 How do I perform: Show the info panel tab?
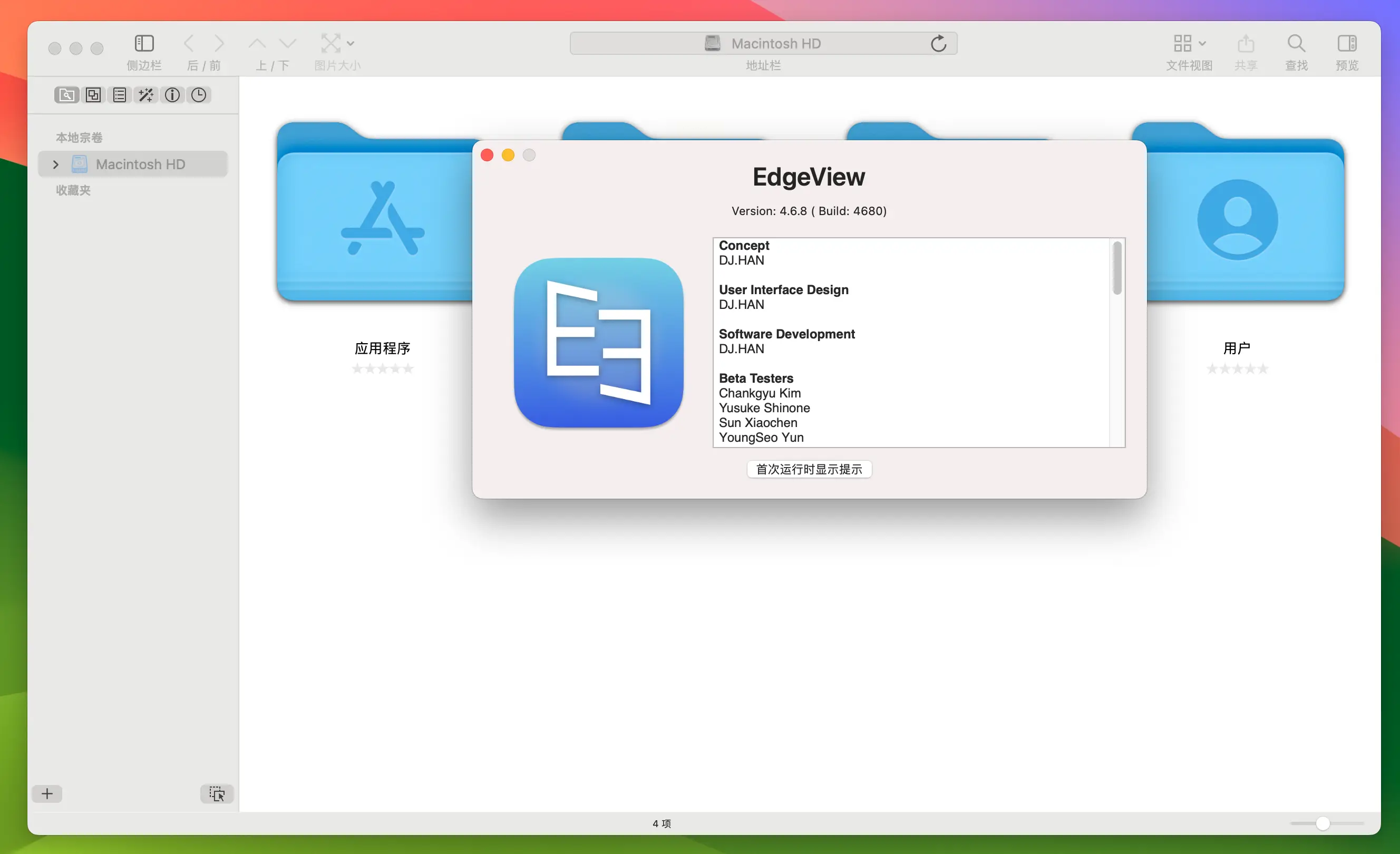[172, 95]
